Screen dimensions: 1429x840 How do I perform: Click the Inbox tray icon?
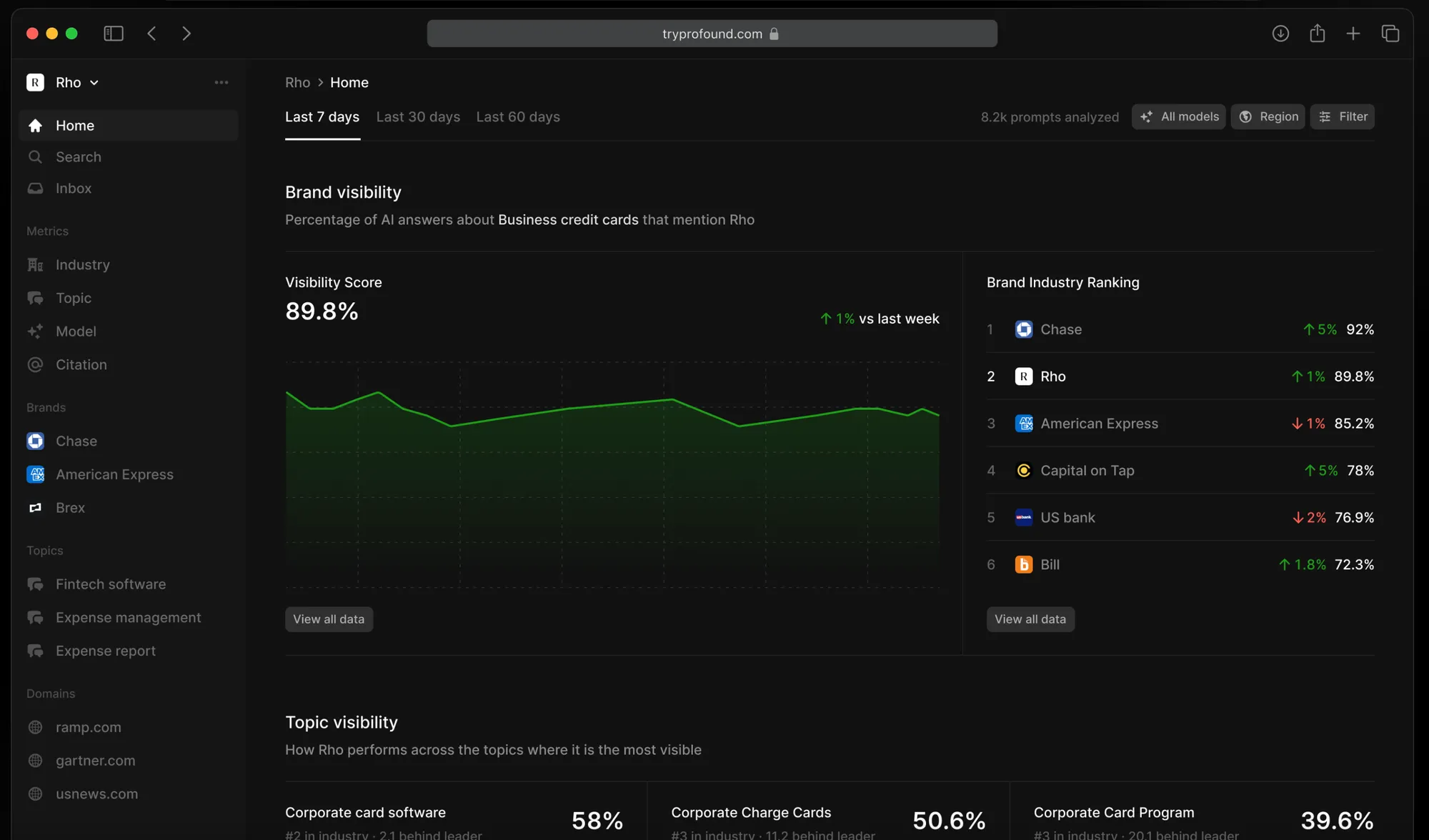click(35, 189)
